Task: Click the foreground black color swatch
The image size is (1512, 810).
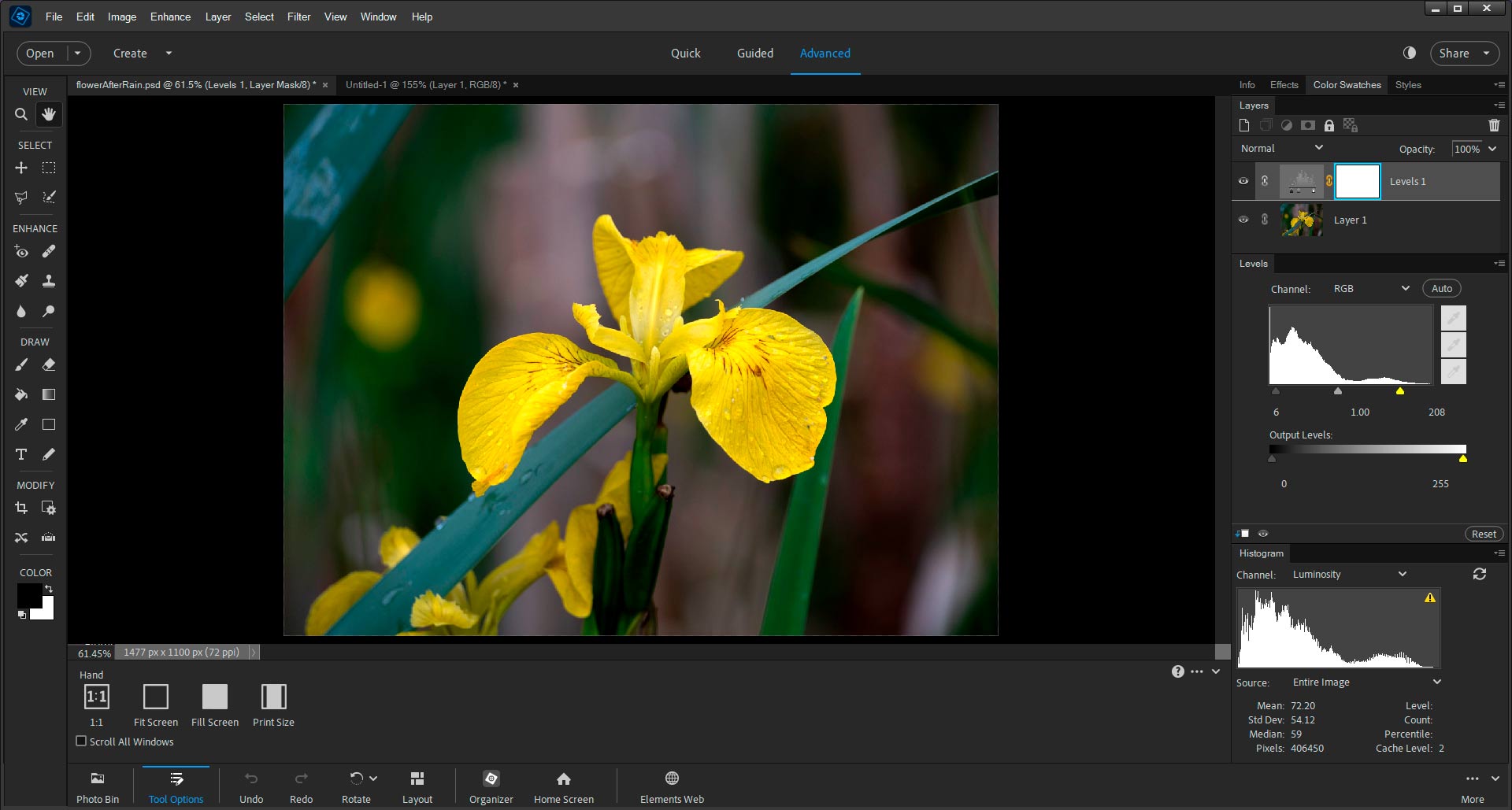Action: (x=29, y=595)
